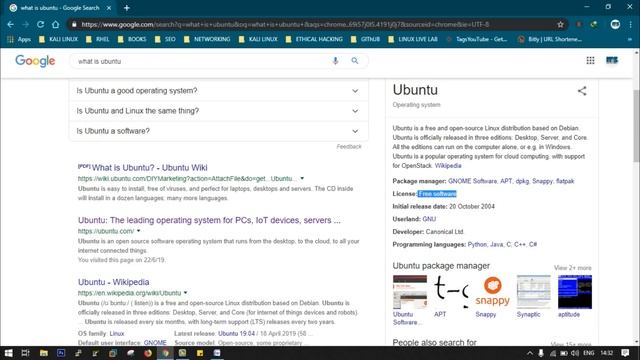Viewport: 640px width, 360px height.
Task: Expand 'Is Ubuntu a software?' question
Action: click(219, 131)
